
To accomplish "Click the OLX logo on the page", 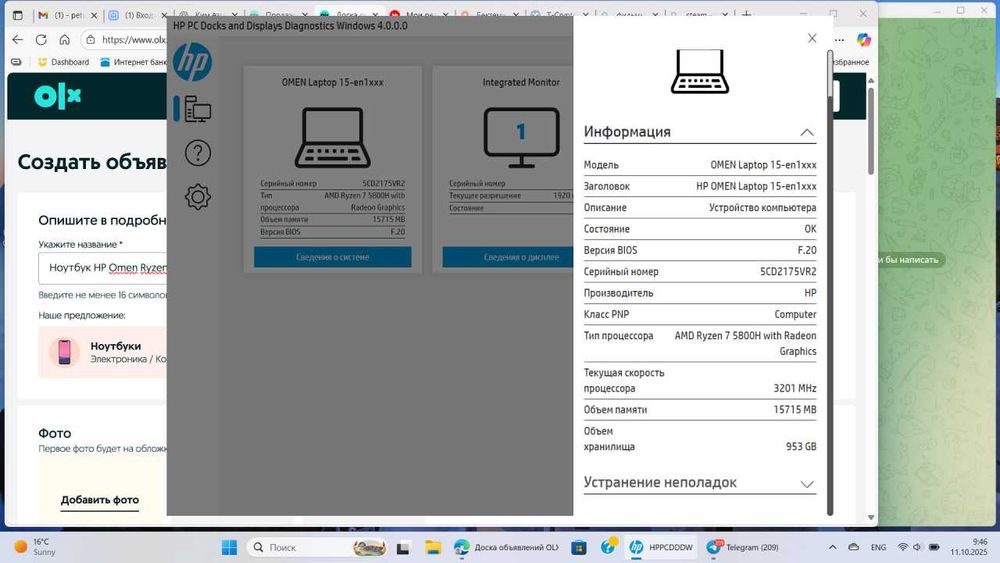I will click(57, 96).
